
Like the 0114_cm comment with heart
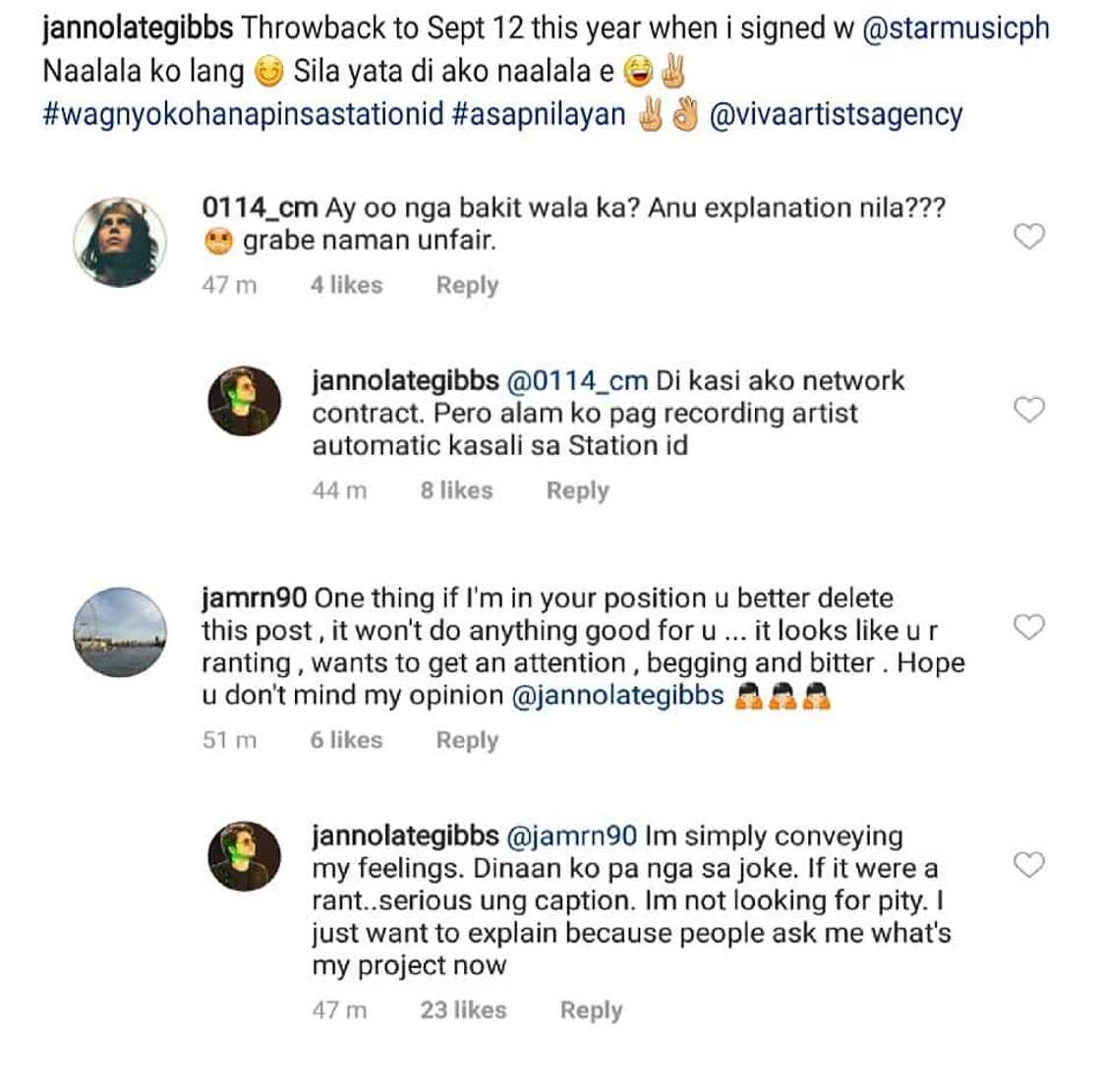(1028, 236)
